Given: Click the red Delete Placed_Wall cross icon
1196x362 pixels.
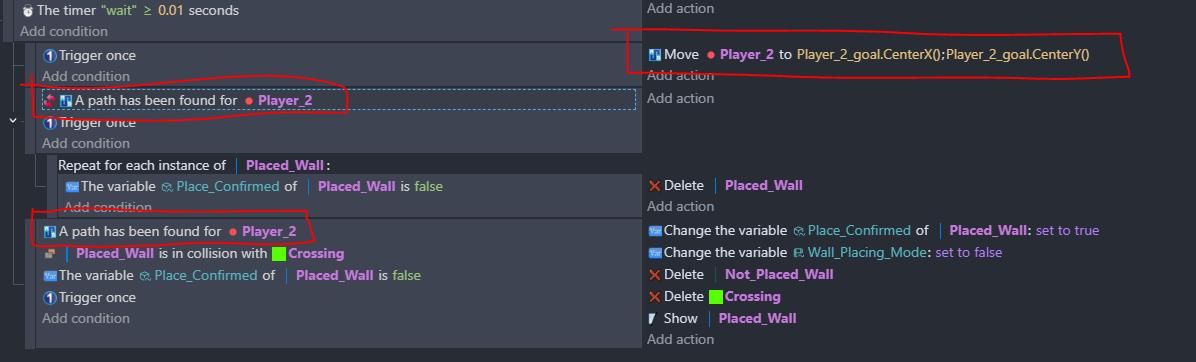Looking at the screenshot, I should coord(654,186).
